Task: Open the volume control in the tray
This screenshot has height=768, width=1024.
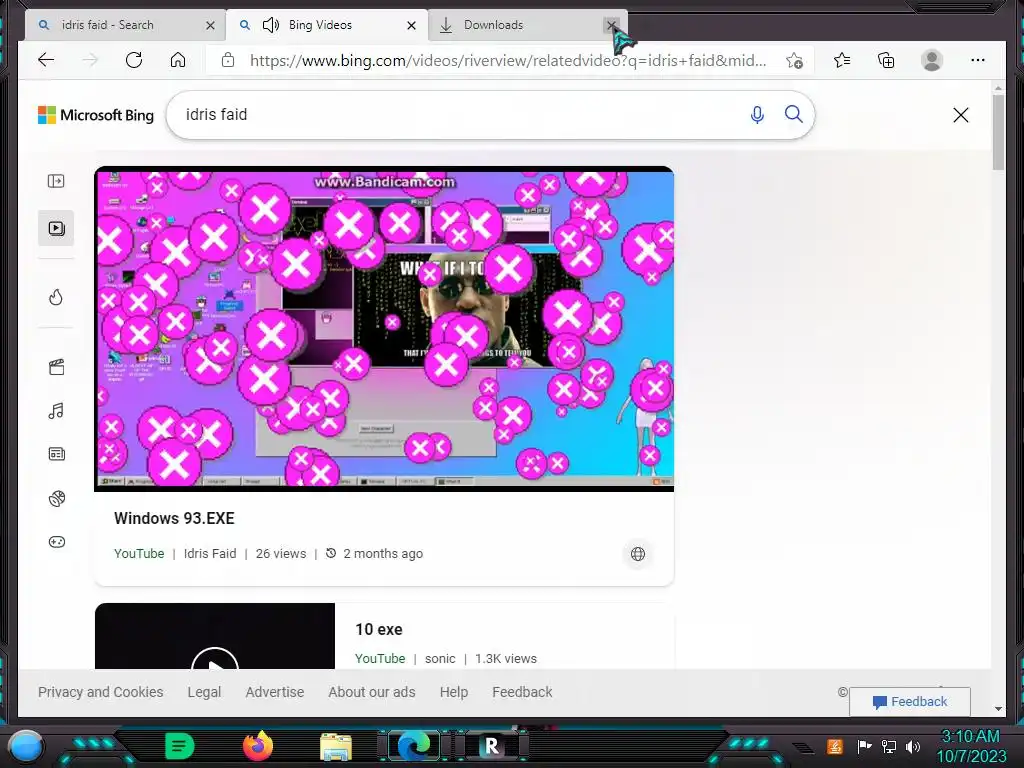Action: 913,746
